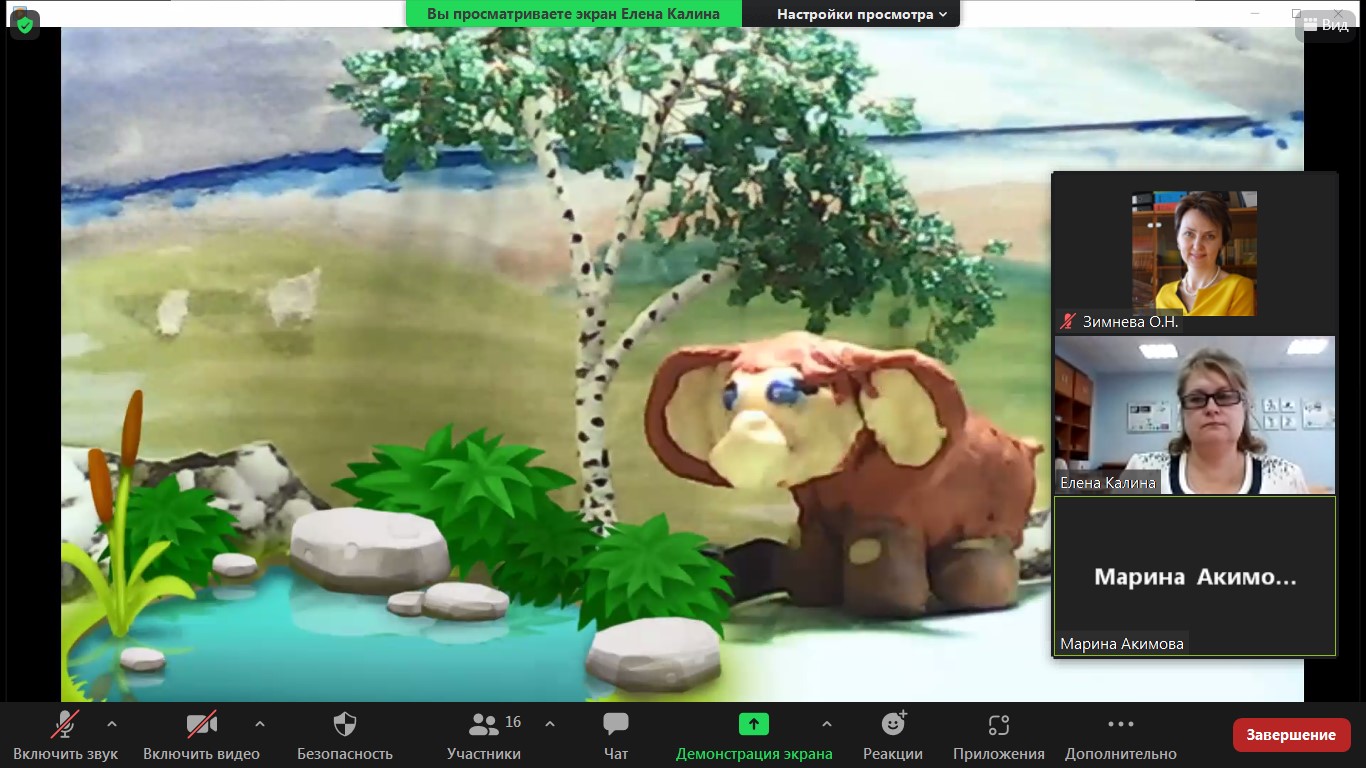
Task: Click the Елена Калина name label
Action: coord(1108,483)
